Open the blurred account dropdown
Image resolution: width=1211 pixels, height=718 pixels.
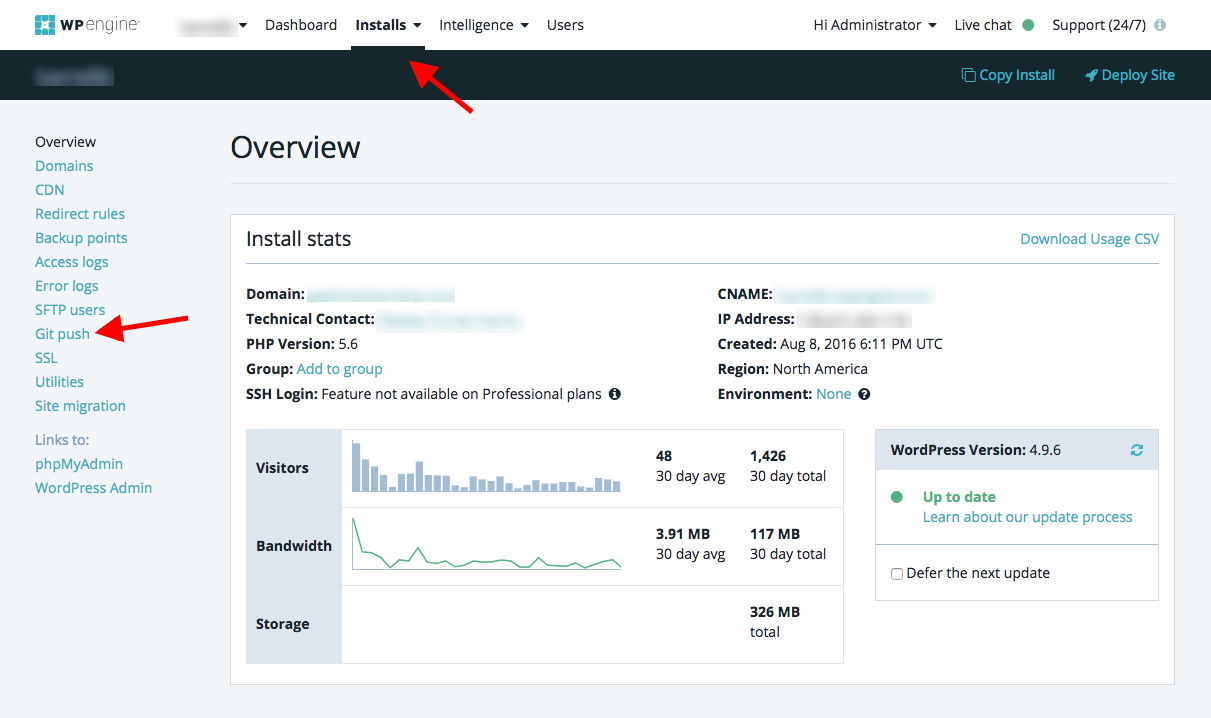click(212, 25)
